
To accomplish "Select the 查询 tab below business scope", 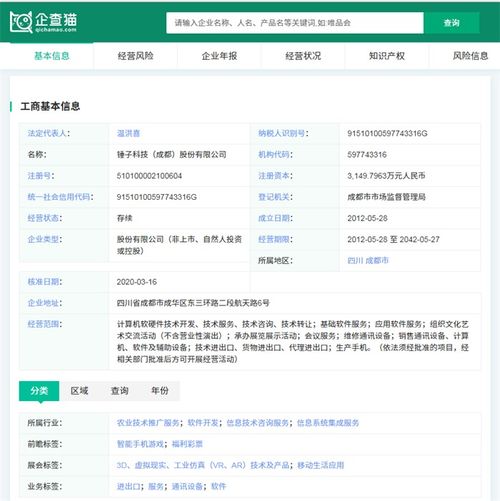I will (120, 391).
